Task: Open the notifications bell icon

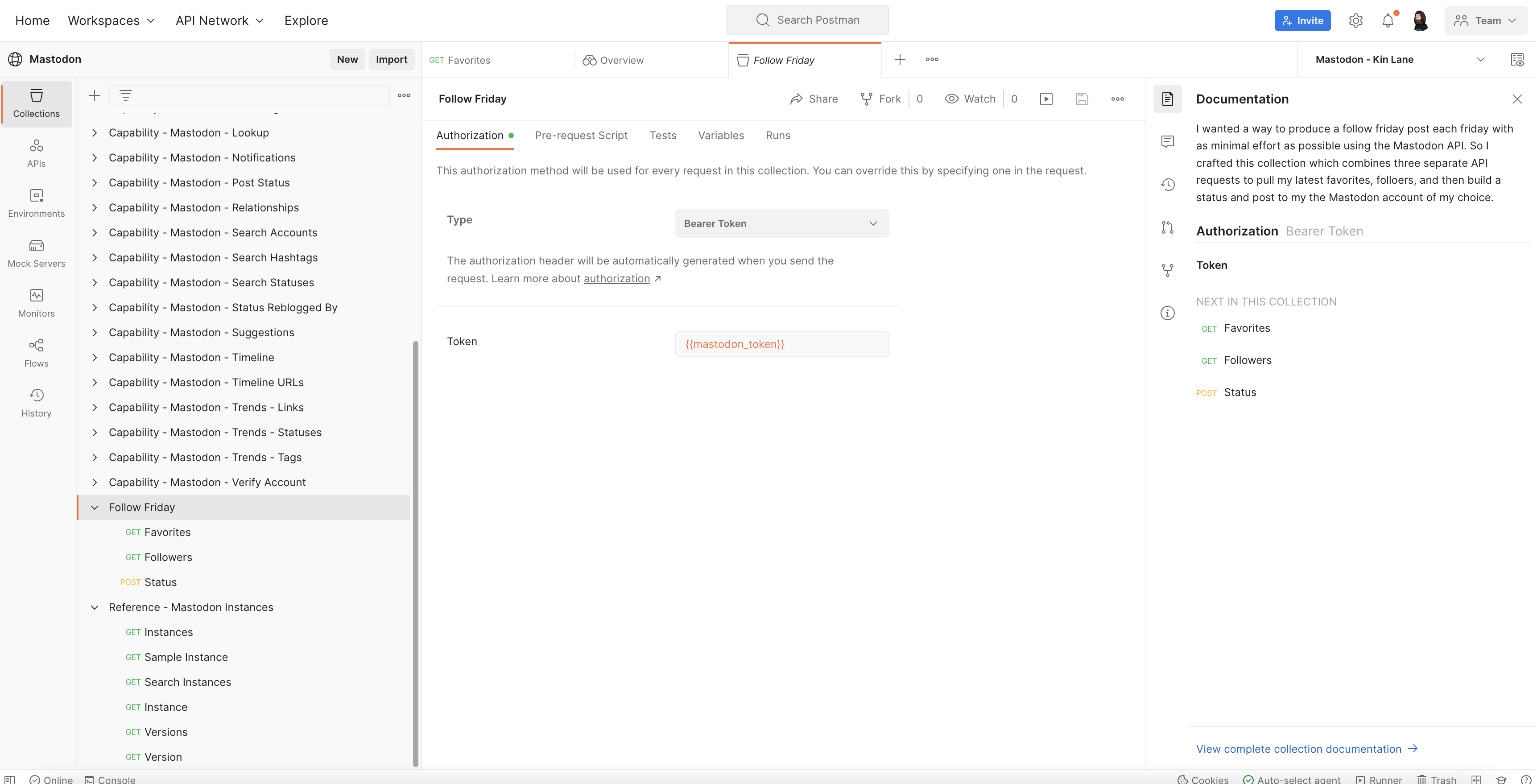Action: point(1388,20)
